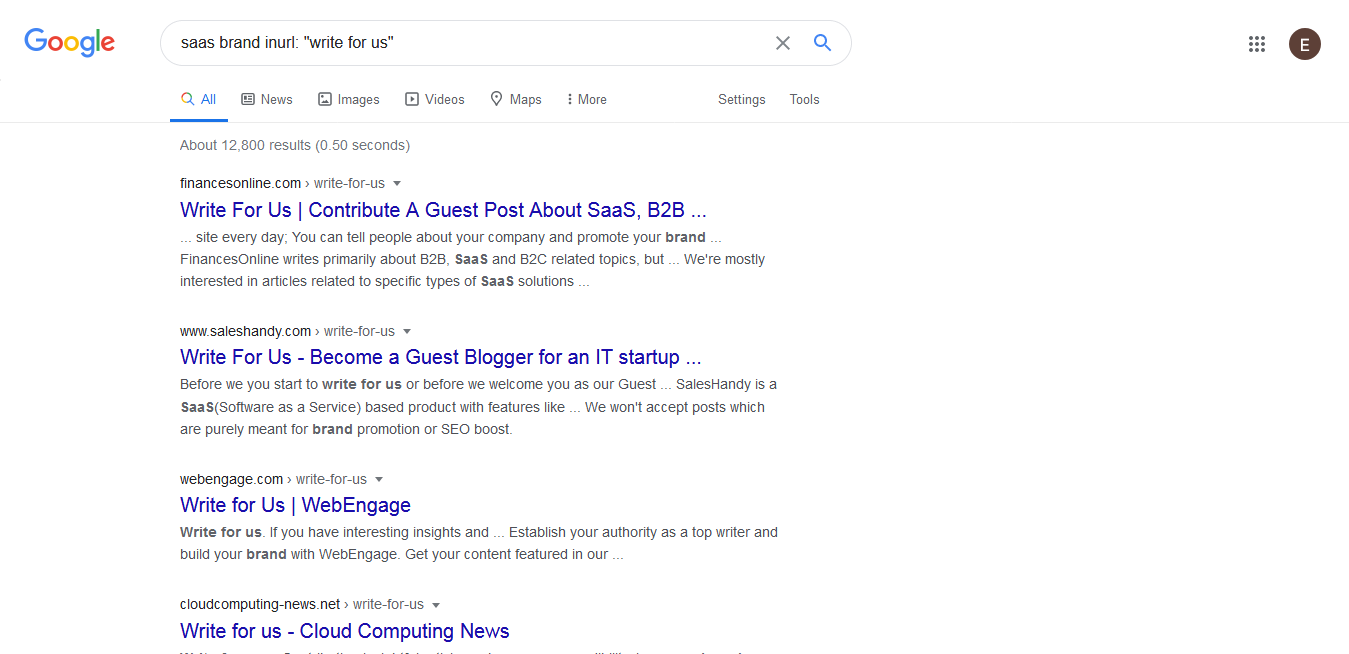Click the ellipsis link ending the WebEngage snippet
Image resolution: width=1349 pixels, height=654 pixels.
tap(618, 554)
